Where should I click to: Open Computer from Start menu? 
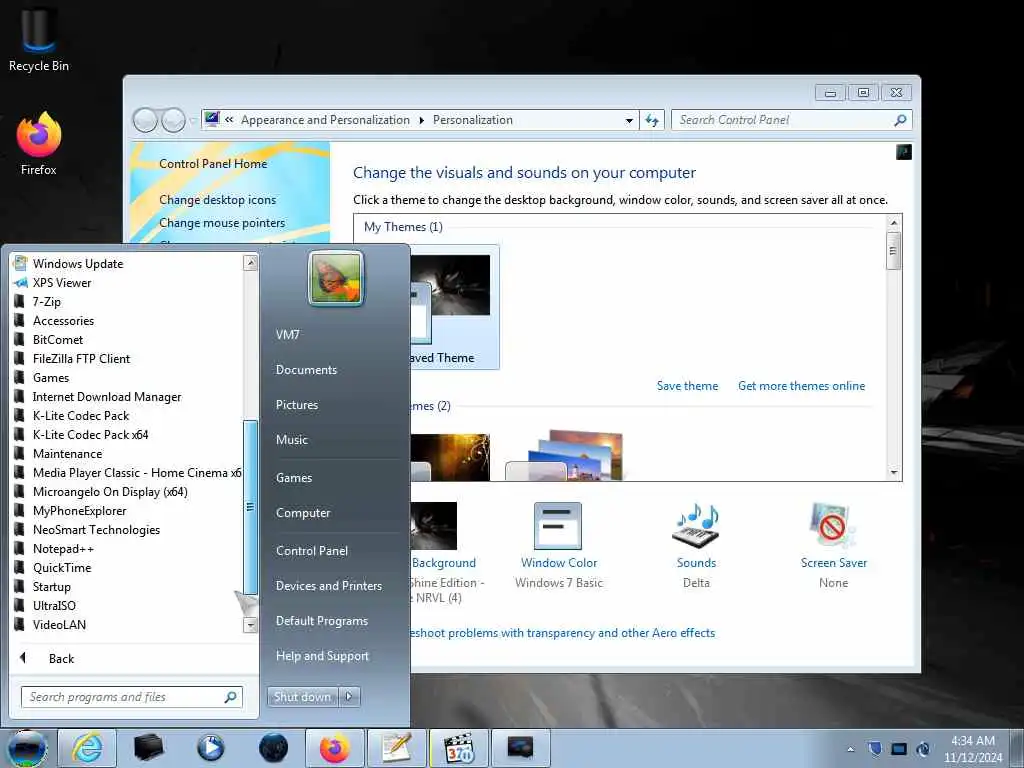coord(303,513)
